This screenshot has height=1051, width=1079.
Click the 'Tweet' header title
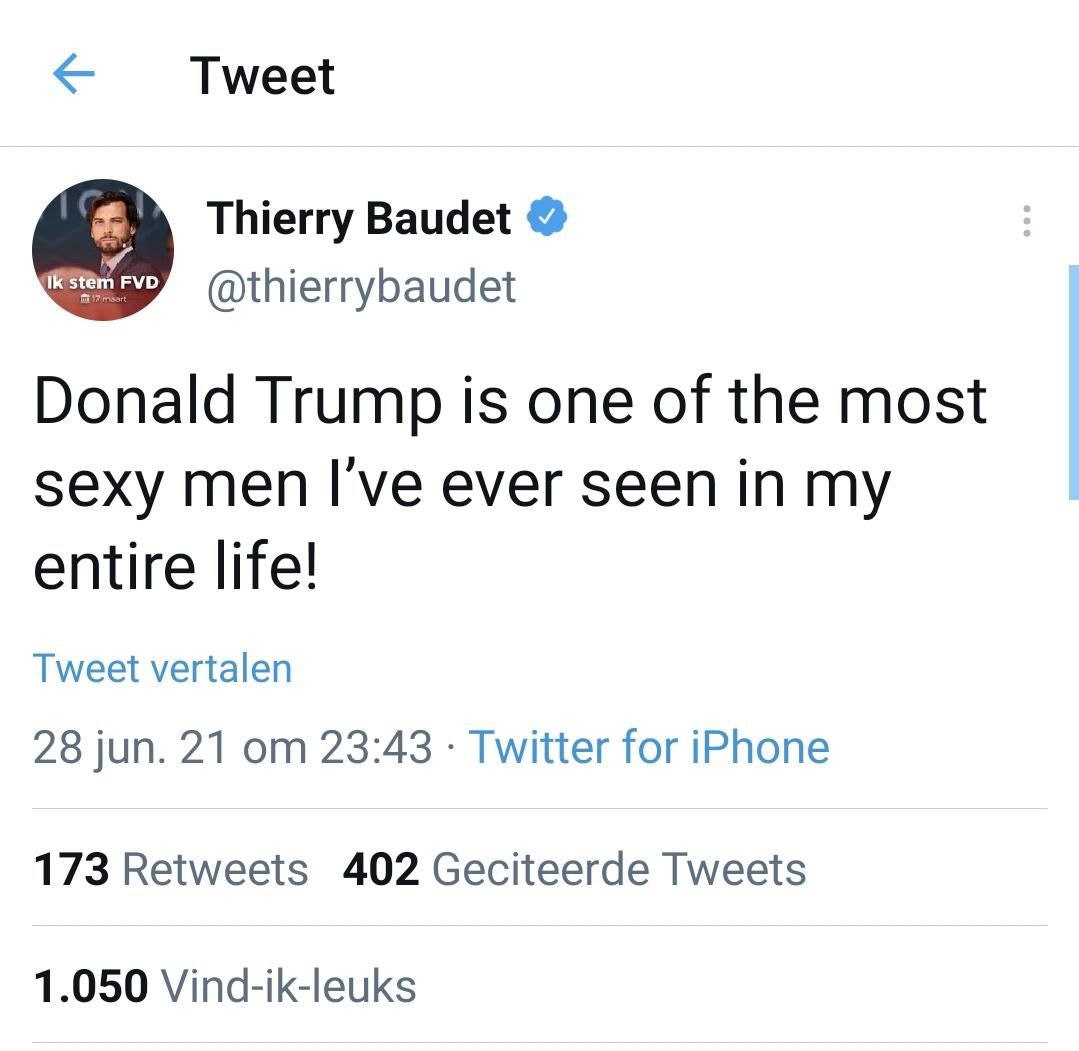tap(262, 76)
